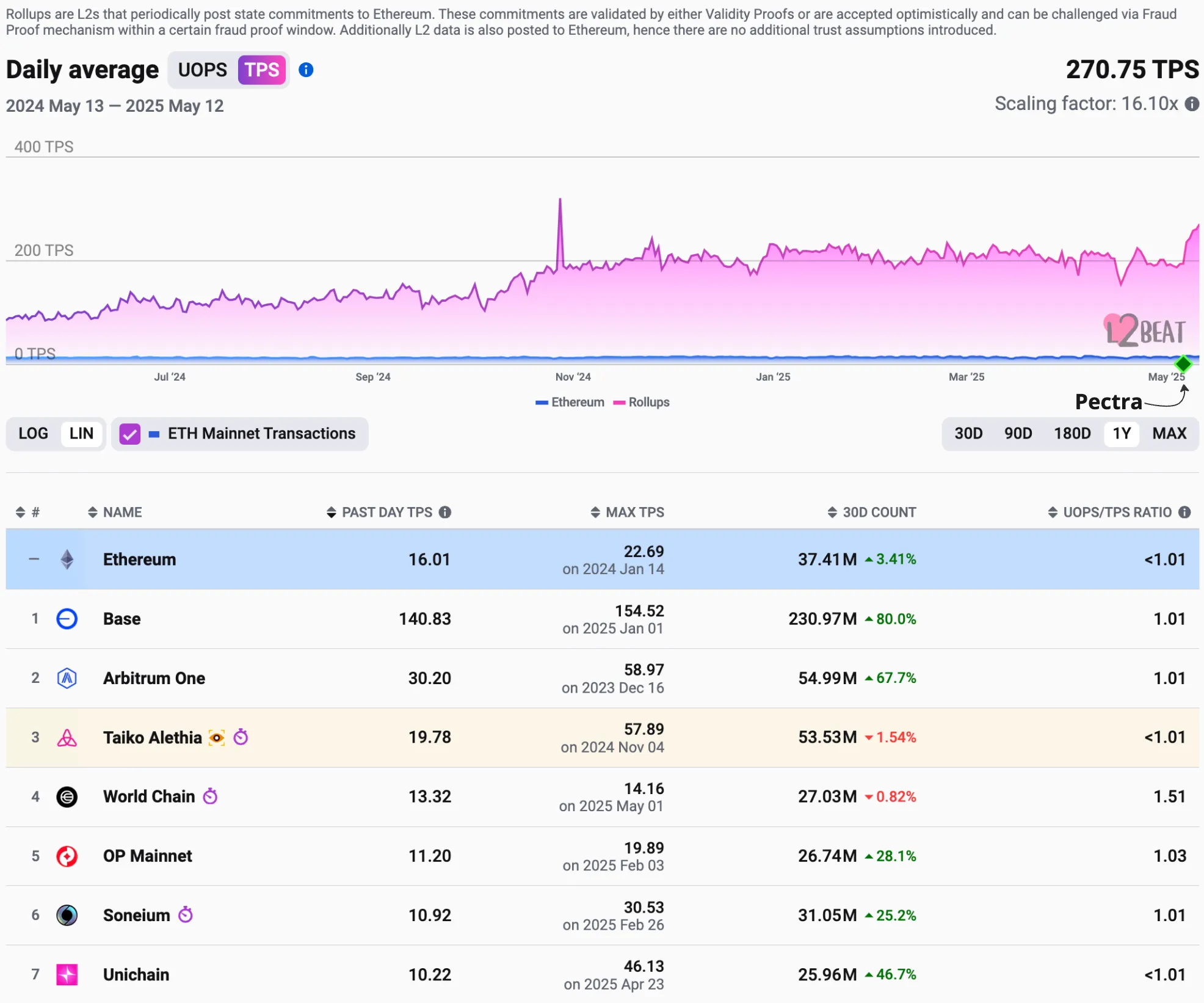Select the MAX time range tab
The width and height of the screenshot is (1204, 1003).
1169,434
